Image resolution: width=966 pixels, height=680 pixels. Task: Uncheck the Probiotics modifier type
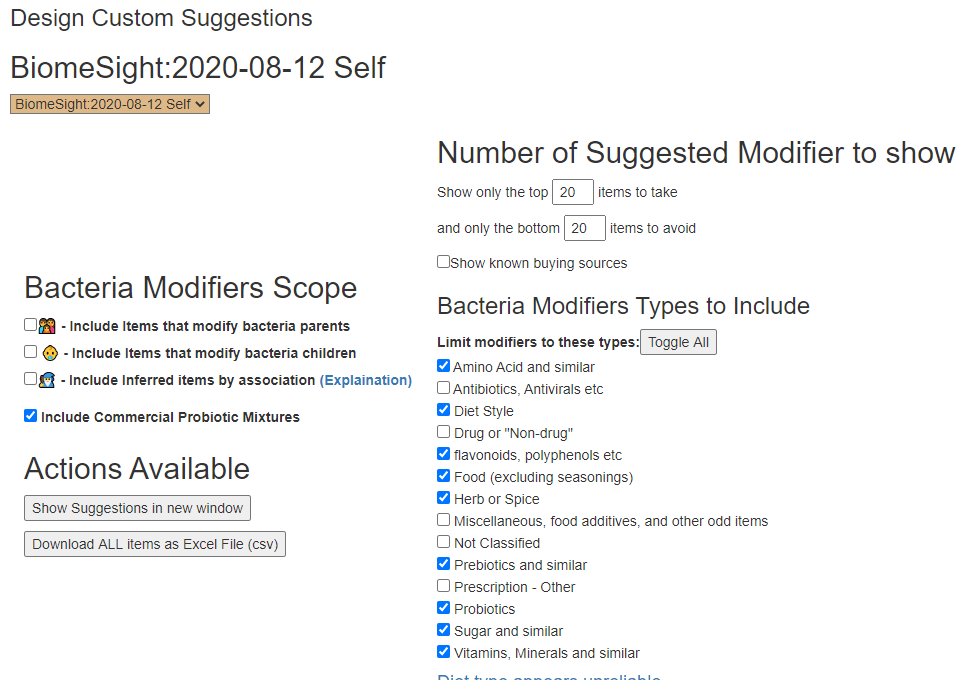click(x=444, y=608)
